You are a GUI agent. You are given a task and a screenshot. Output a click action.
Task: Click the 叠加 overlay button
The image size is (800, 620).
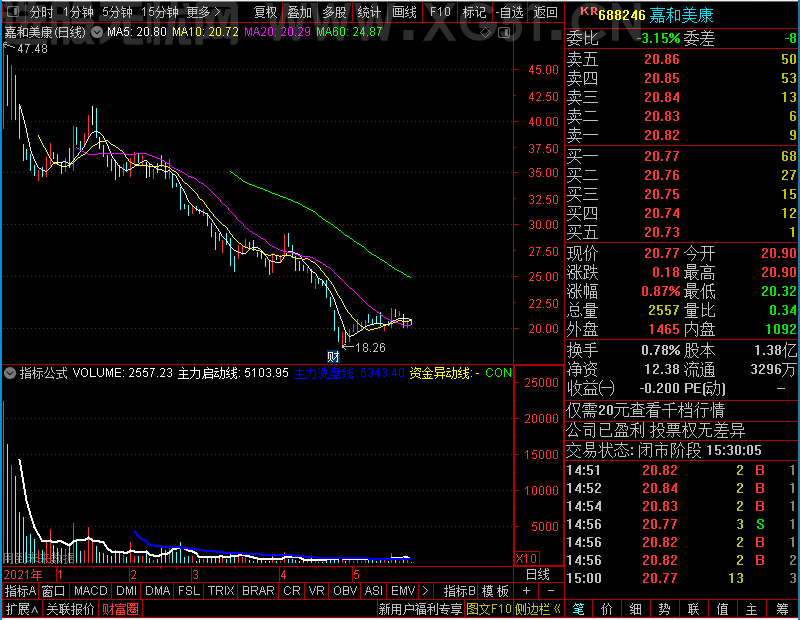pos(299,12)
